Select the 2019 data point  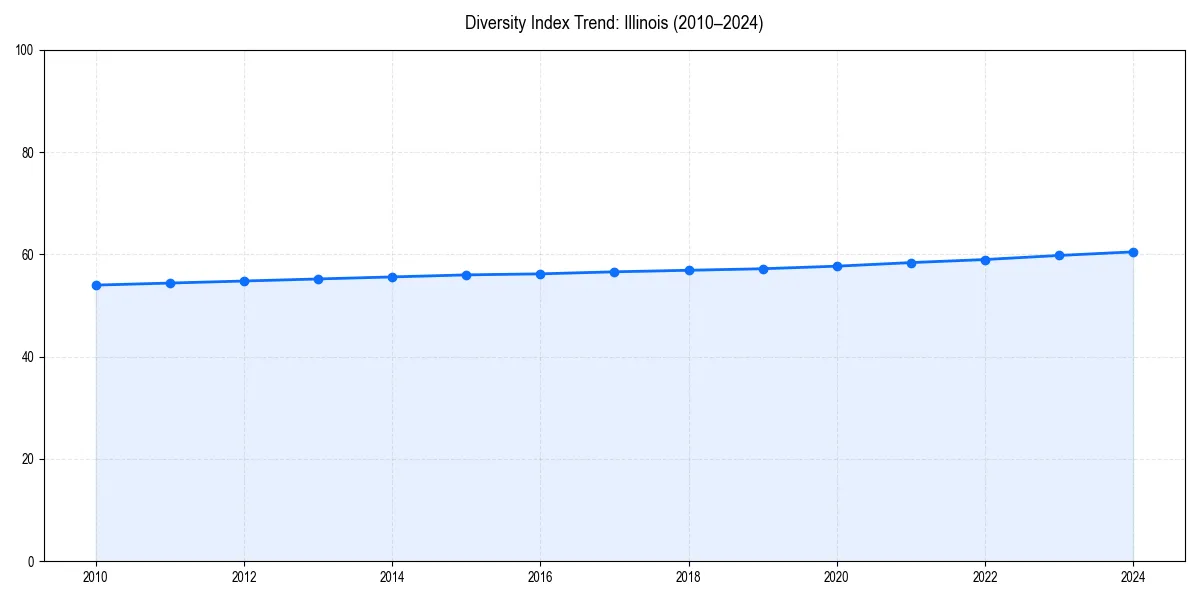(762, 267)
